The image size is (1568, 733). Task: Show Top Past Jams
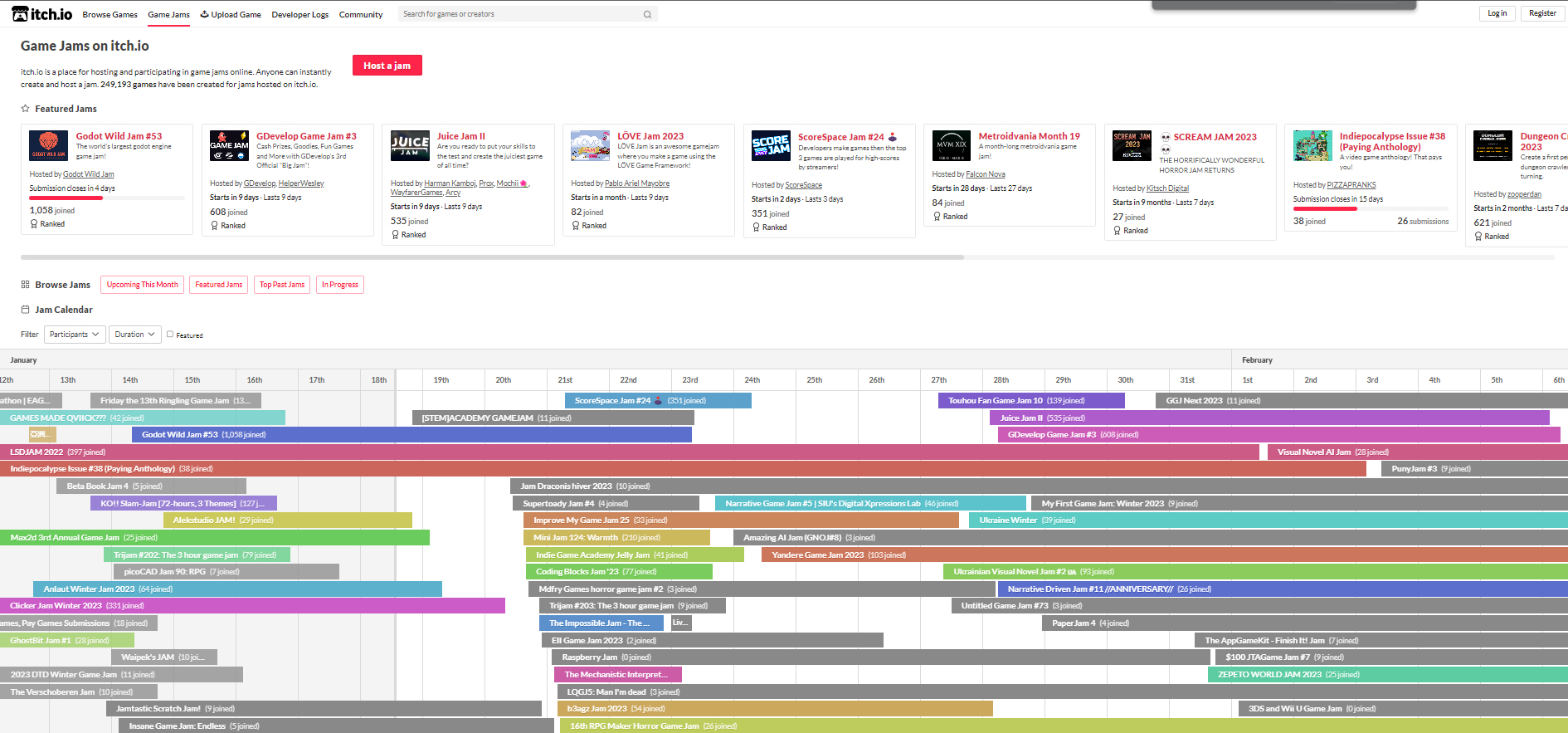coord(282,285)
